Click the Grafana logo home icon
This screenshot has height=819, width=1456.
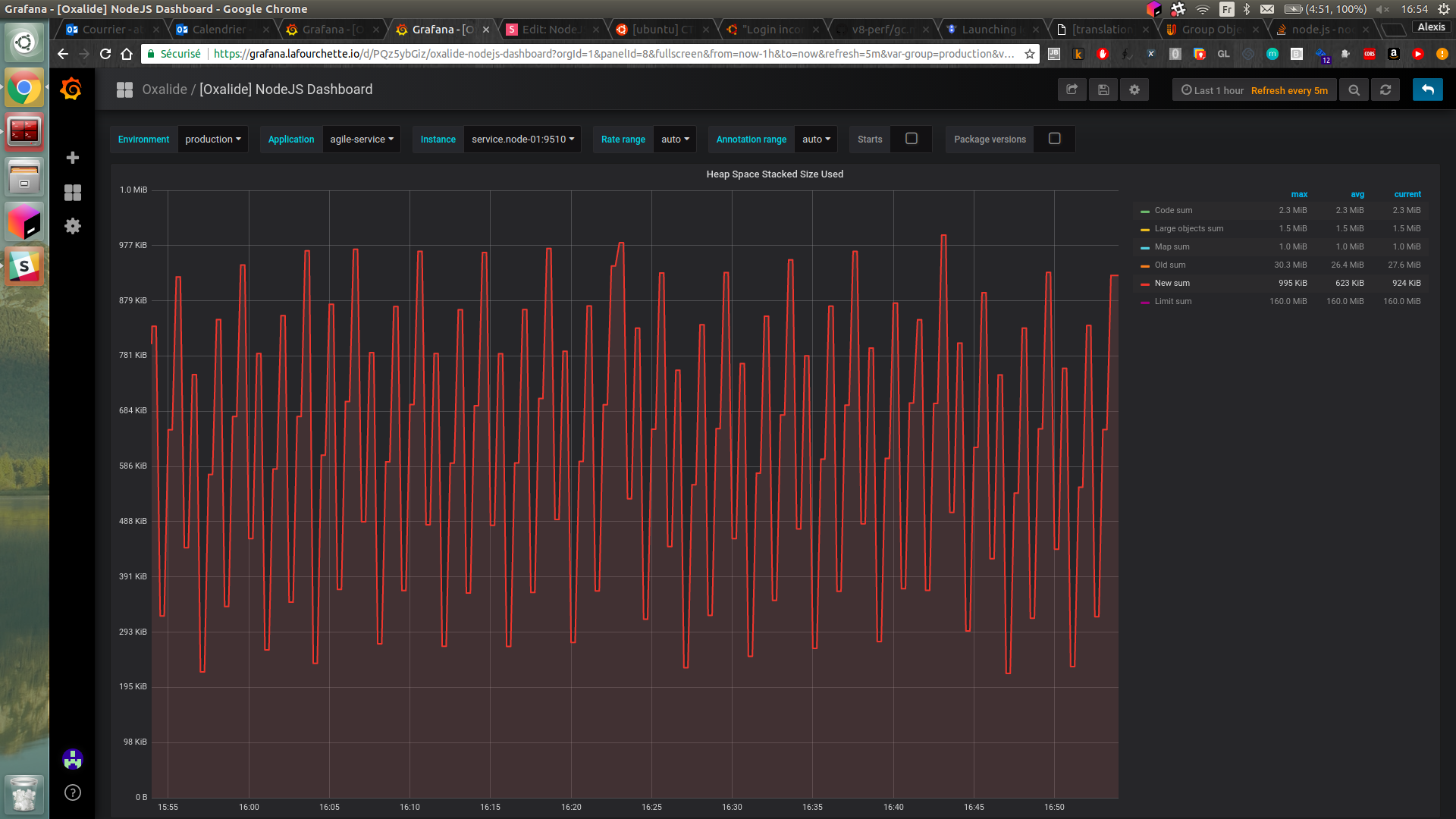[71, 89]
